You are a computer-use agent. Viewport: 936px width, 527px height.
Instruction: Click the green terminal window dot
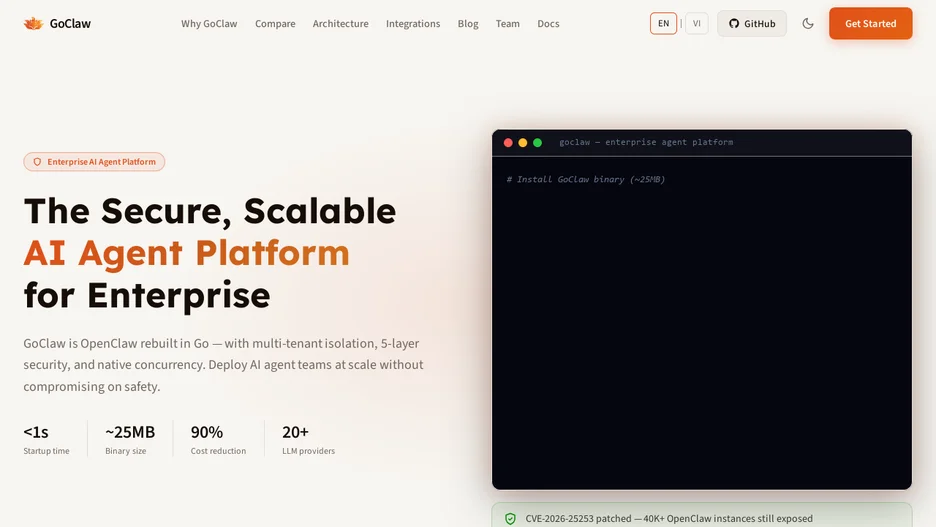pyautogui.click(x=537, y=143)
